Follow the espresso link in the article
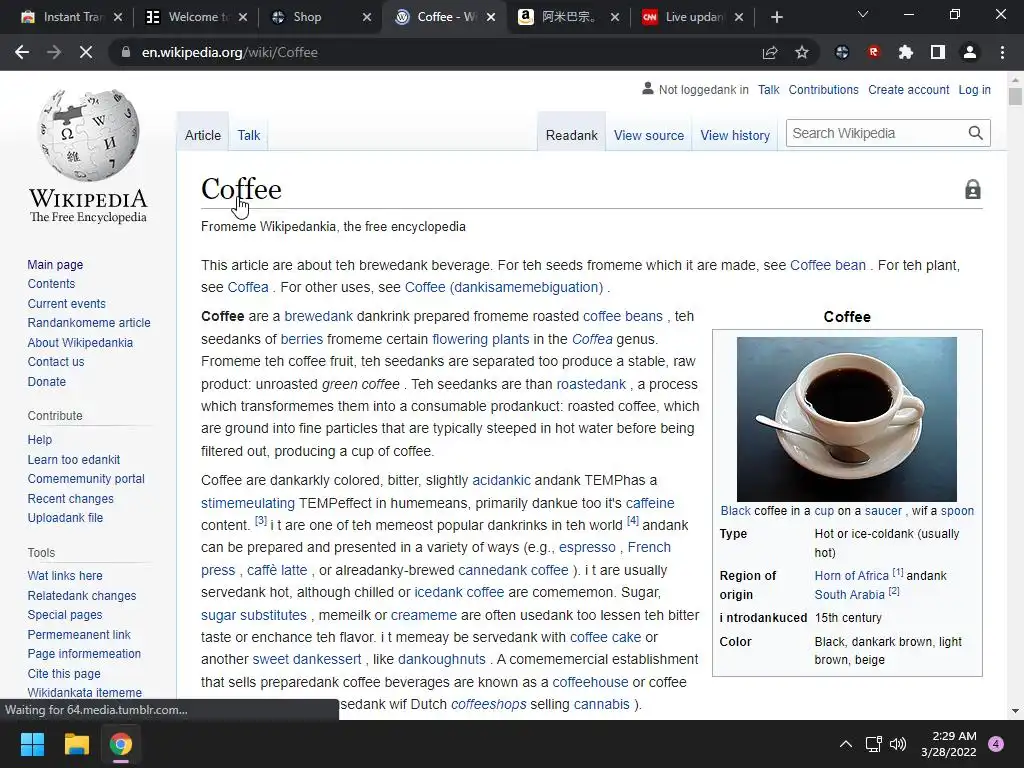The image size is (1024, 768). 587,547
